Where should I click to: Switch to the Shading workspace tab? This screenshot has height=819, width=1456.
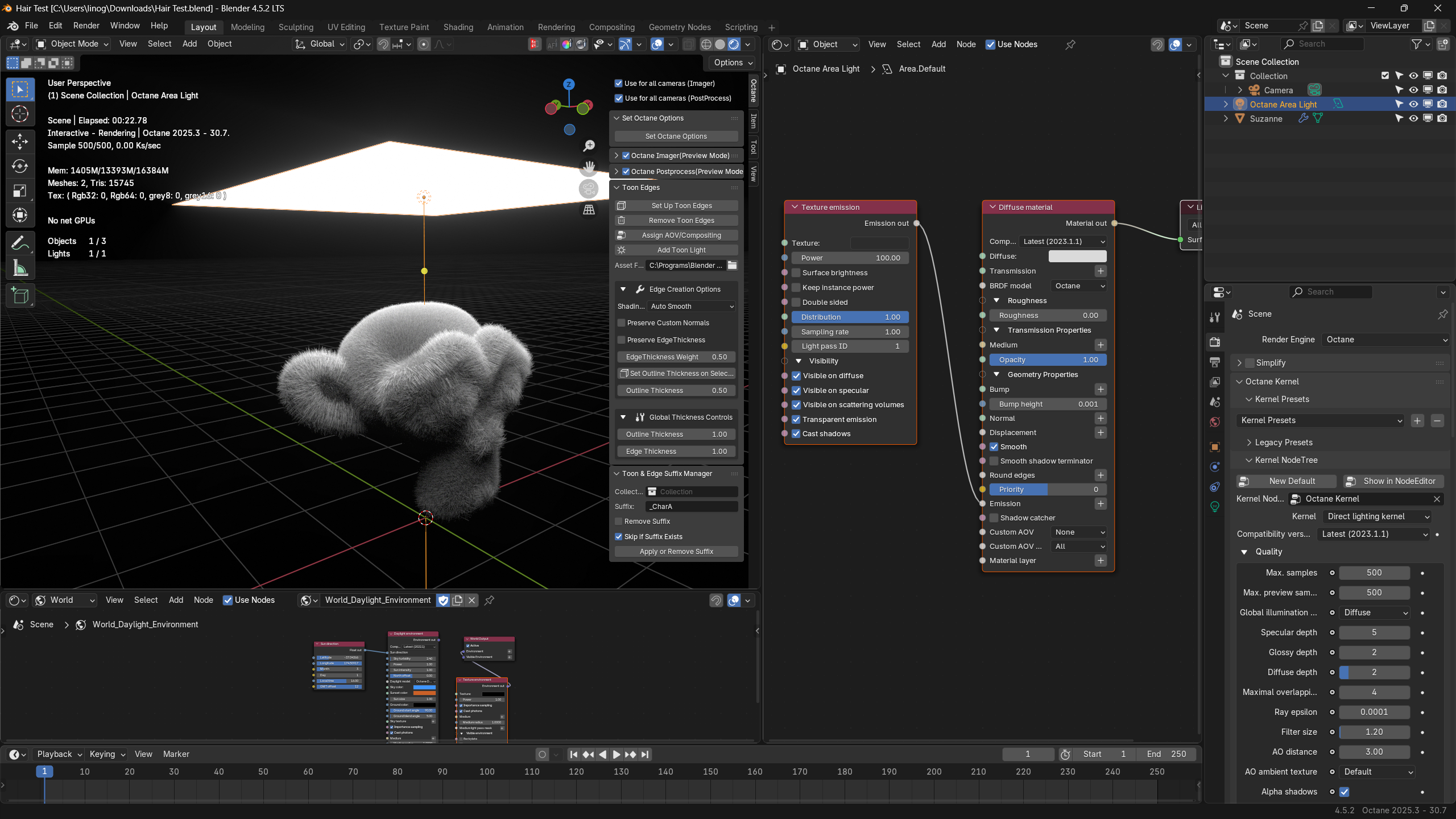click(x=458, y=27)
